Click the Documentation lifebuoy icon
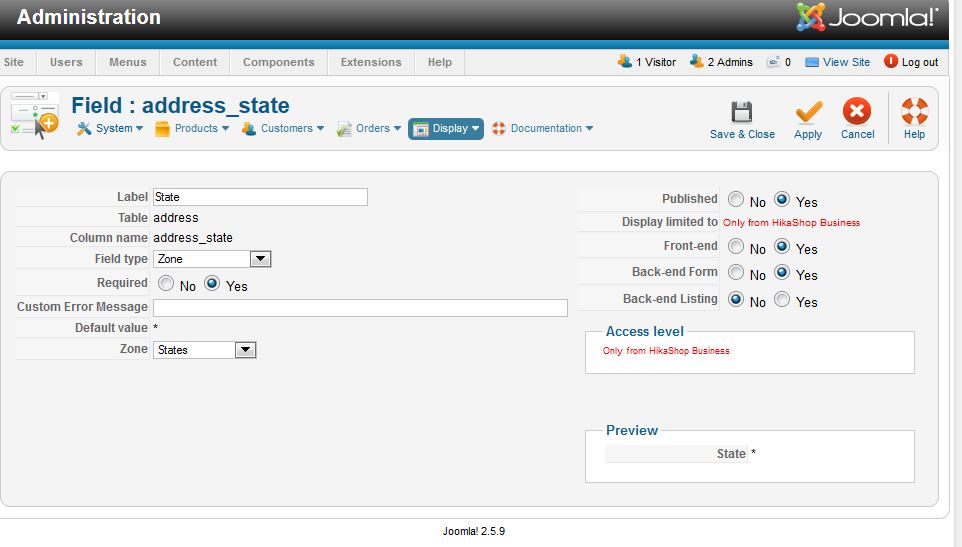Viewport: 962px width, 547px height. (x=499, y=128)
